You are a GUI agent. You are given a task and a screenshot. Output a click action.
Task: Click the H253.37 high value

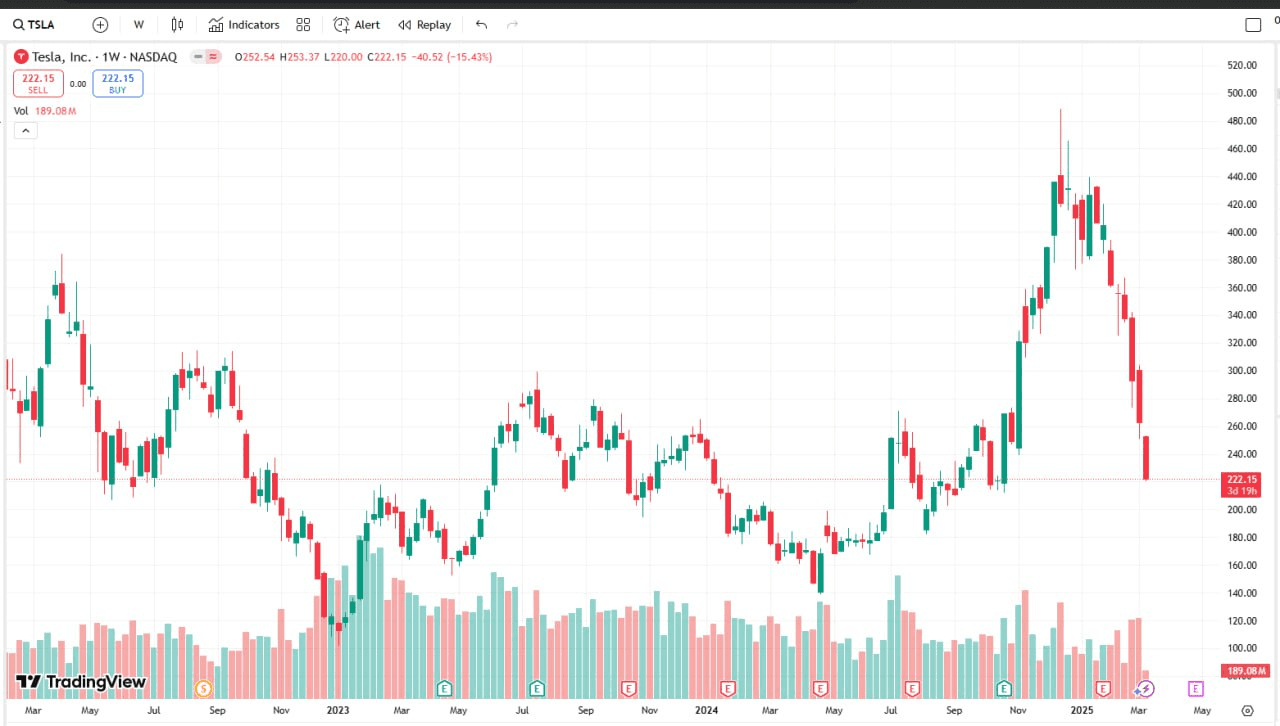[299, 57]
